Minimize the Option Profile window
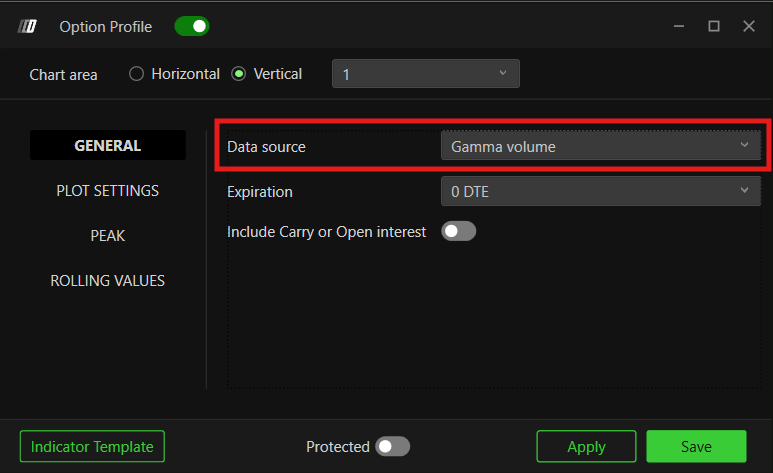The width and height of the screenshot is (773, 473). click(x=679, y=26)
